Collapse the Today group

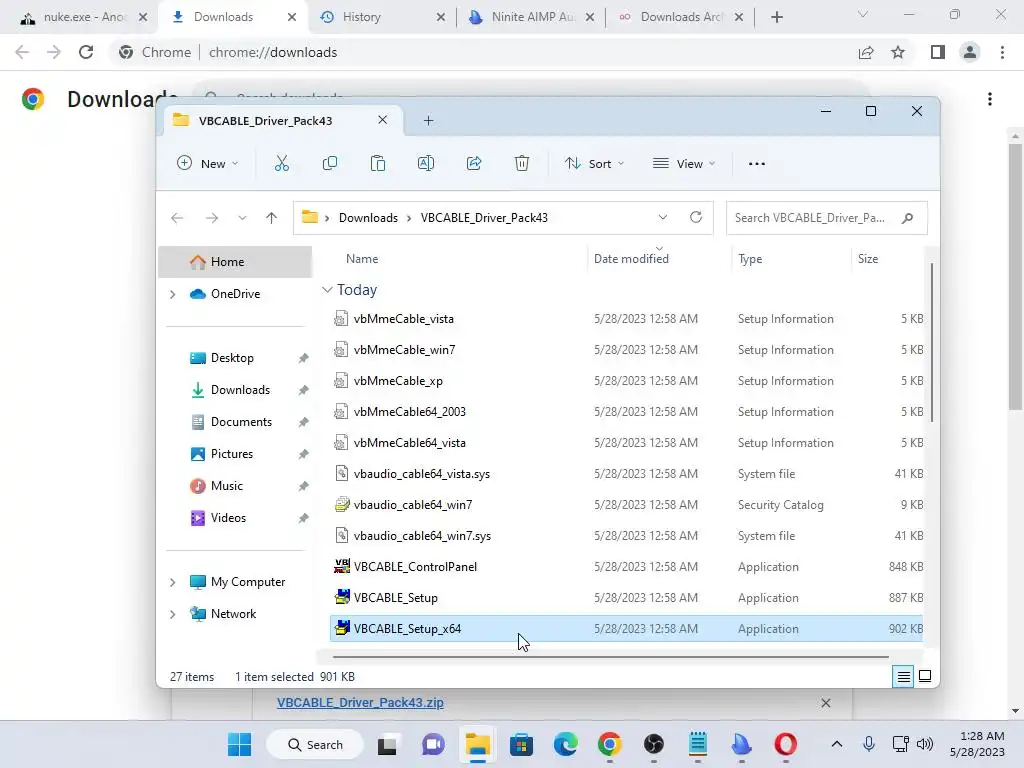(x=327, y=289)
